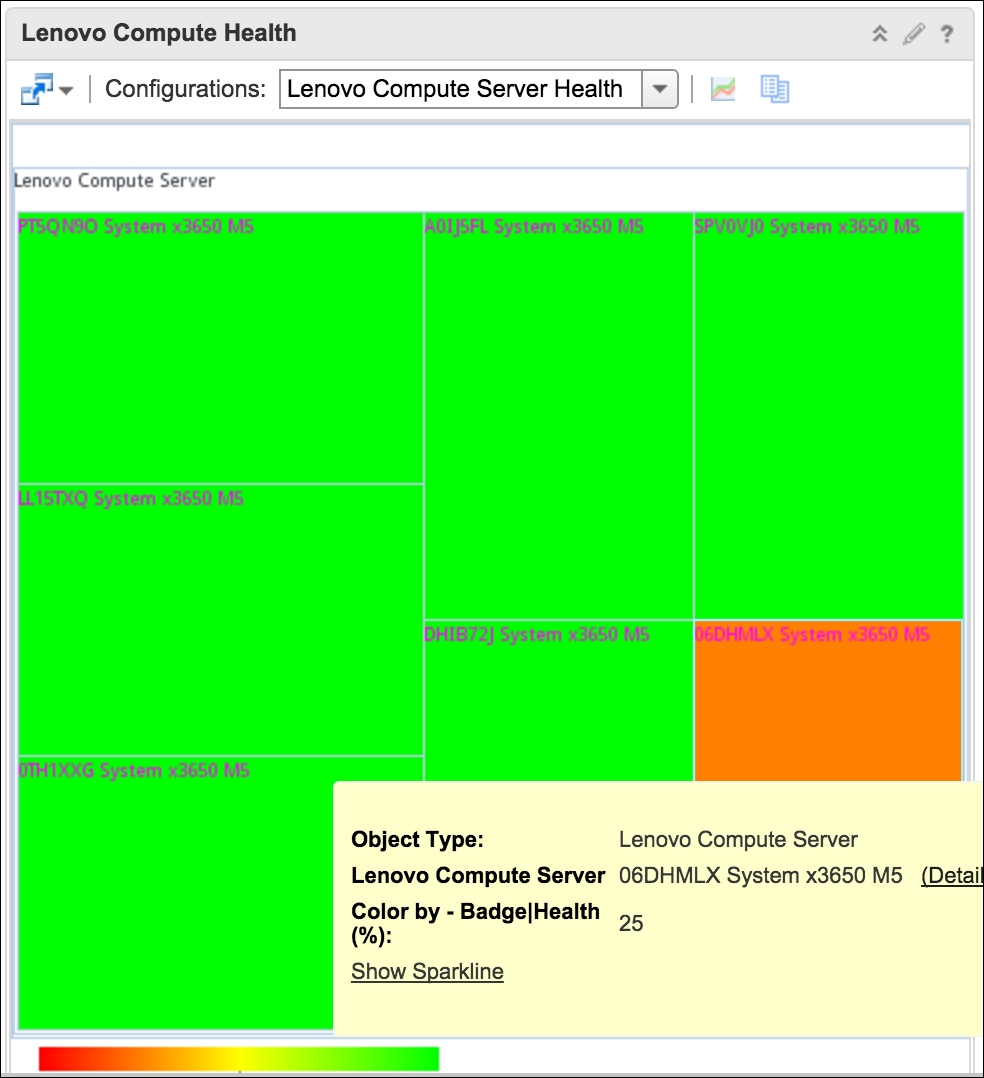Edit widget with the pencil icon

point(913,33)
